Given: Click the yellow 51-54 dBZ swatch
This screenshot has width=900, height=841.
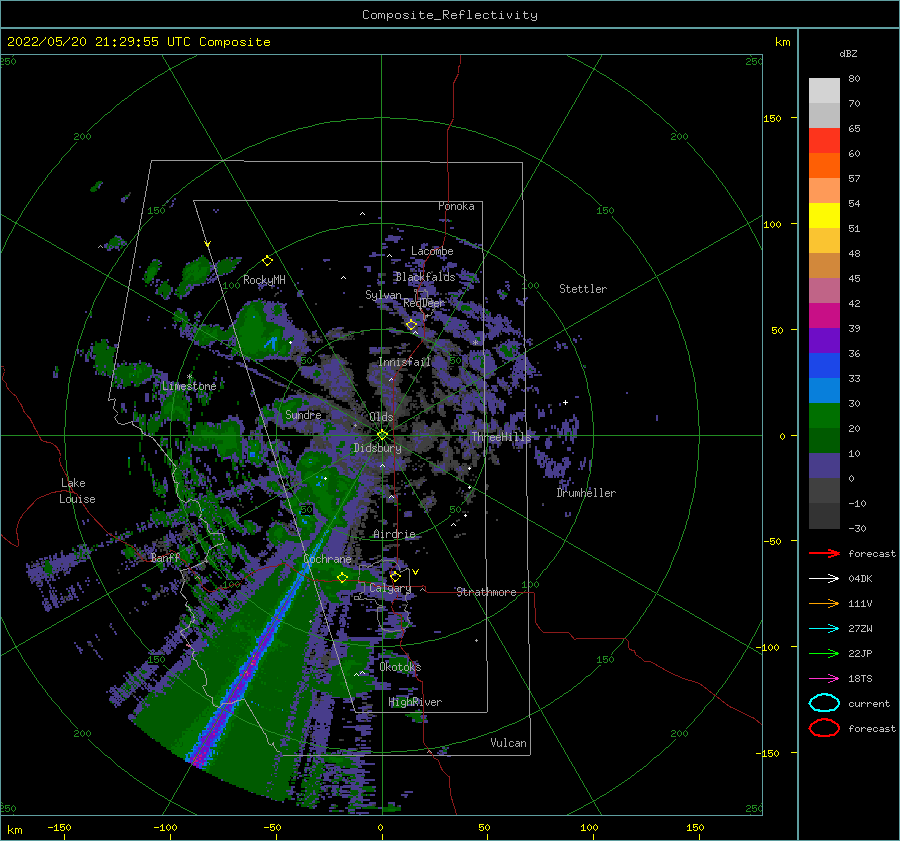Looking at the screenshot, I should [824, 216].
